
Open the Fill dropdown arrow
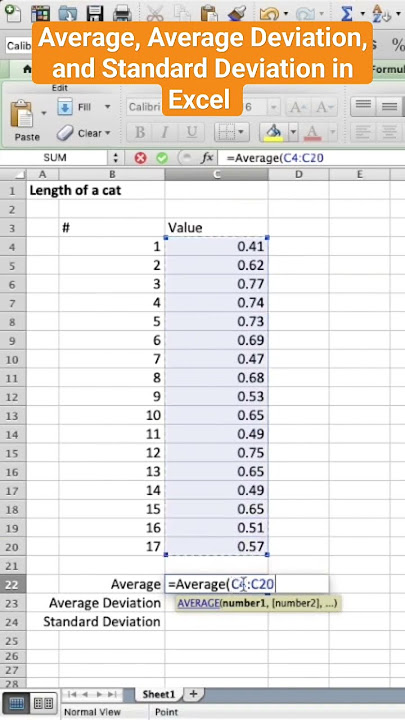click(107, 107)
